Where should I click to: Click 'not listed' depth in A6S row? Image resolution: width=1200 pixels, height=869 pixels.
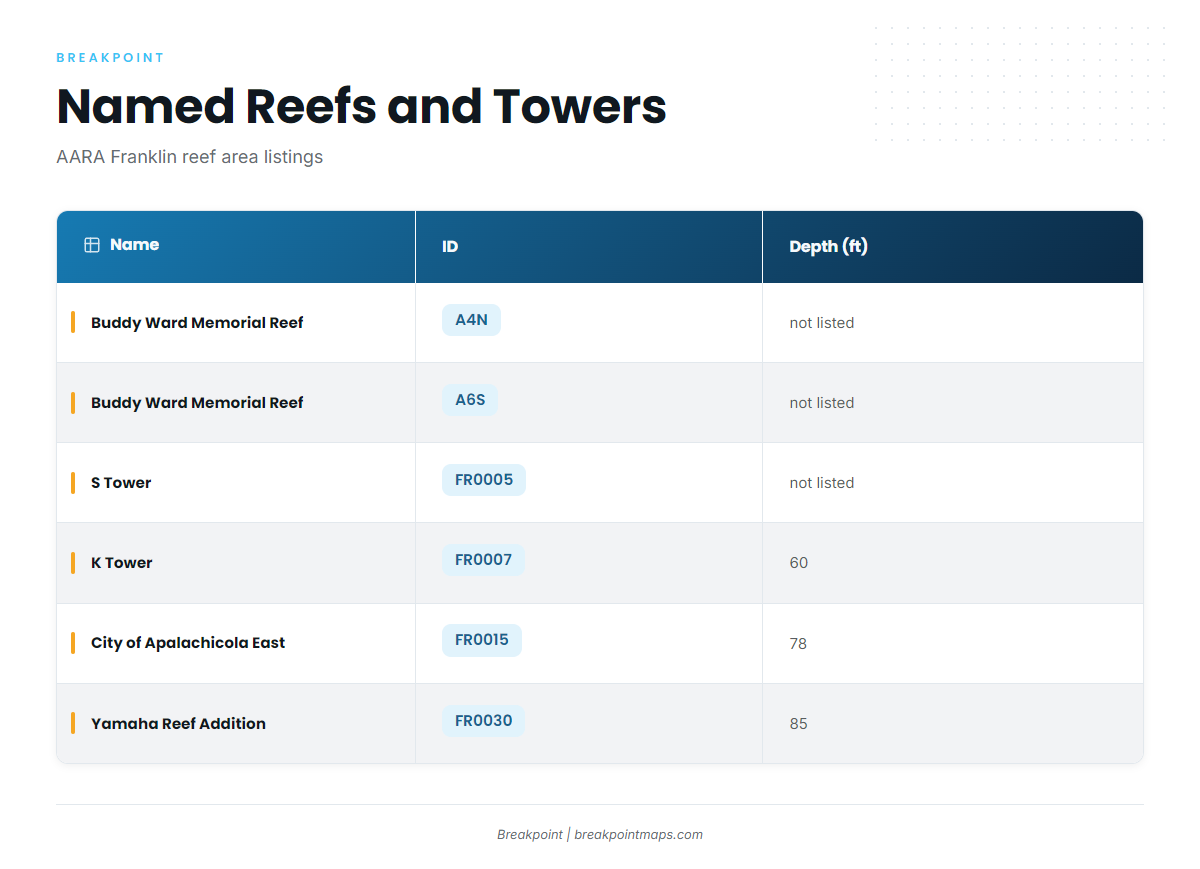pos(822,403)
